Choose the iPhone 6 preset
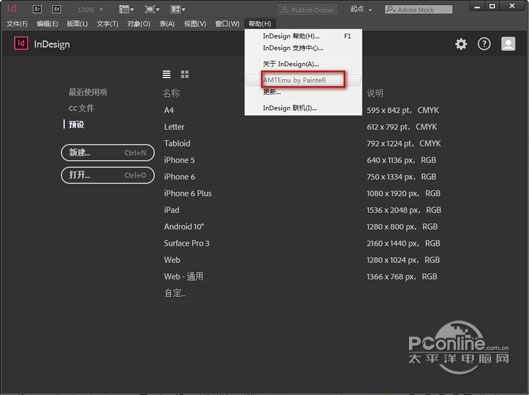The width and height of the screenshot is (529, 395). point(179,177)
